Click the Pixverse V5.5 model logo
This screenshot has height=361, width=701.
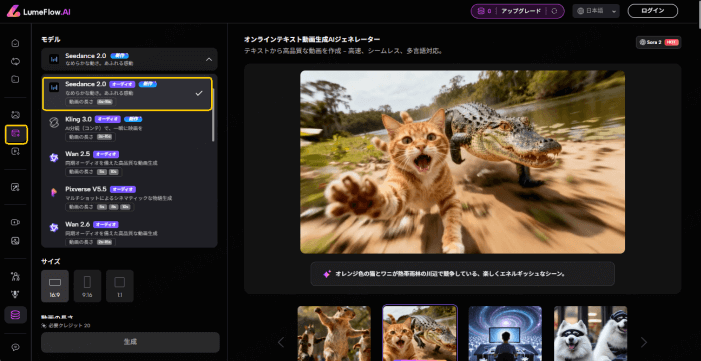(54, 193)
